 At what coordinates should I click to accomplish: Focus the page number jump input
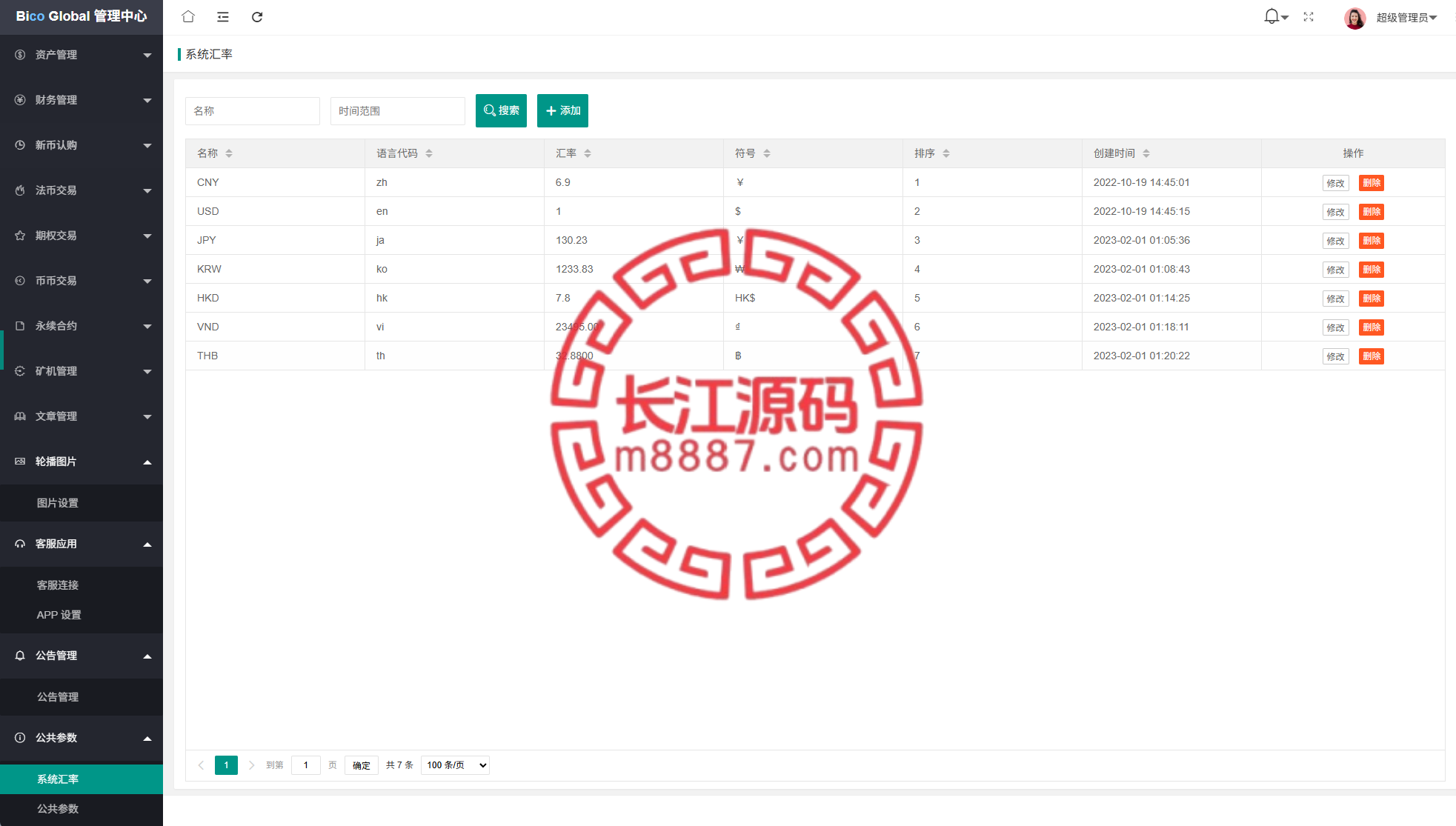pyautogui.click(x=306, y=765)
